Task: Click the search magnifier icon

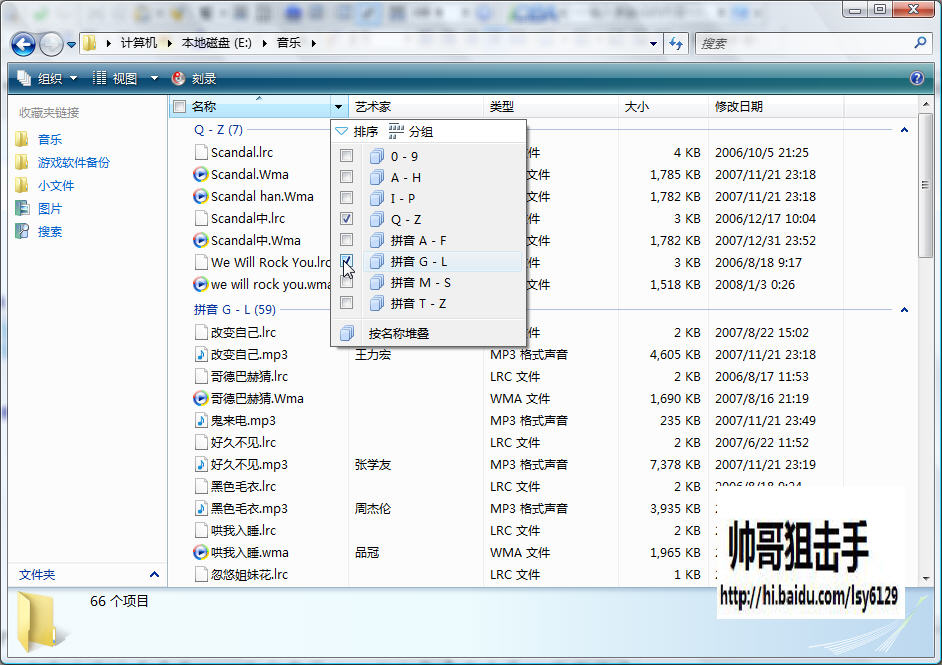Action: [x=920, y=43]
